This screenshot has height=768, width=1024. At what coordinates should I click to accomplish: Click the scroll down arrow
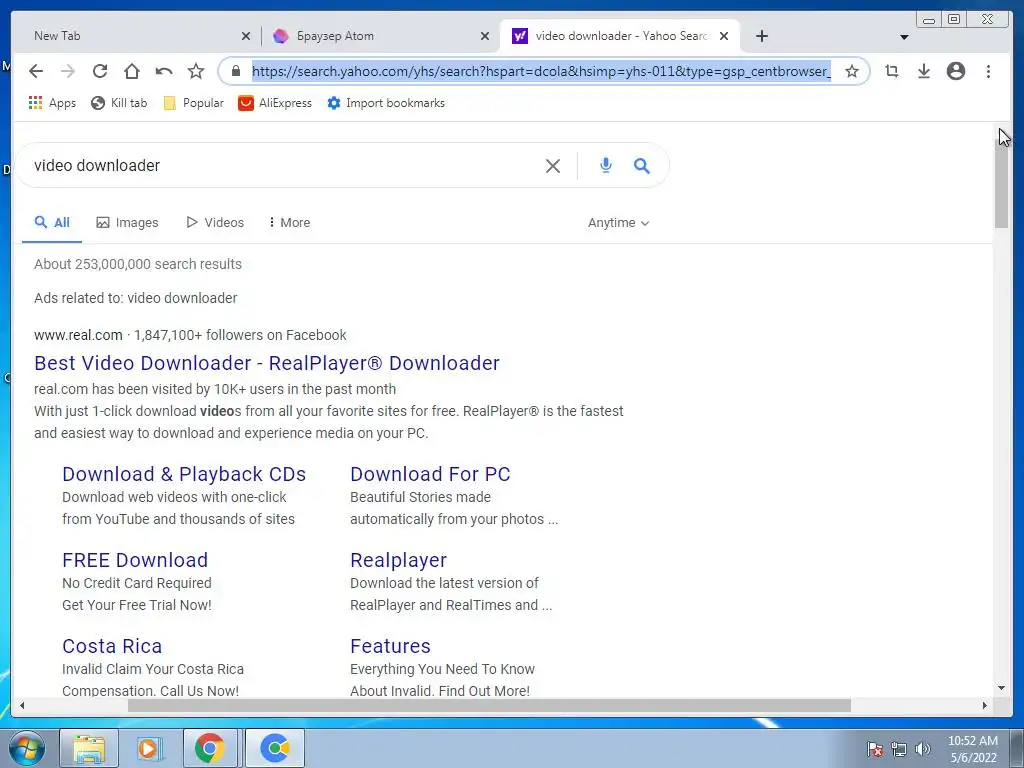(x=1001, y=688)
